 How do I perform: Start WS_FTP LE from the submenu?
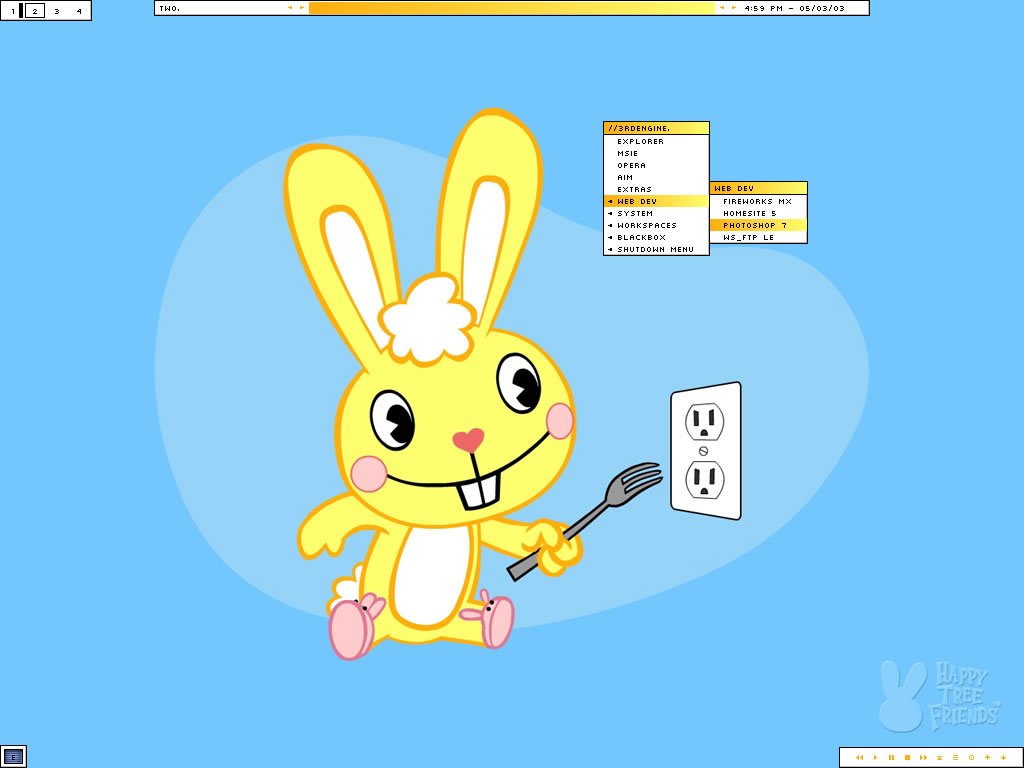click(758, 237)
